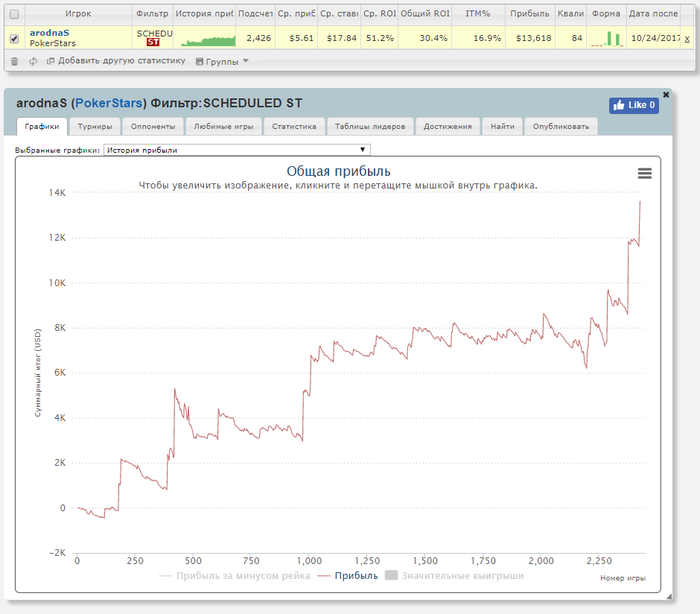This screenshot has height=614, width=700.
Task: Click the 10/24/2017 date cell
Action: tap(655, 38)
